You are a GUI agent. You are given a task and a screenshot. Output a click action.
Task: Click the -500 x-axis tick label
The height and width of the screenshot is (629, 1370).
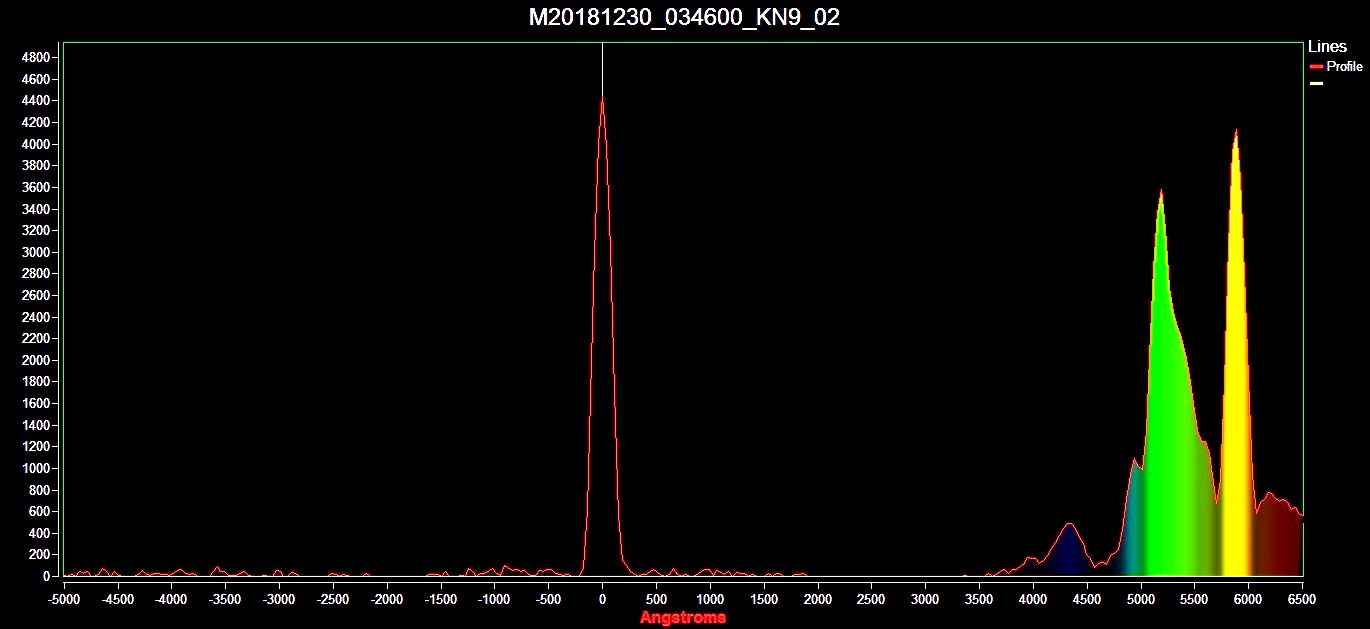coord(548,599)
